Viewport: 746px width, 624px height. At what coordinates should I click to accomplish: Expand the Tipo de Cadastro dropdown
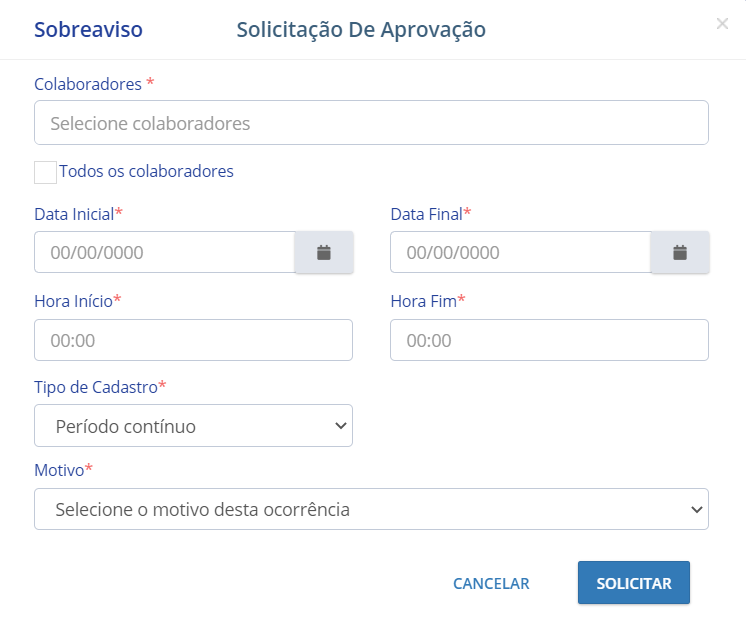193,426
